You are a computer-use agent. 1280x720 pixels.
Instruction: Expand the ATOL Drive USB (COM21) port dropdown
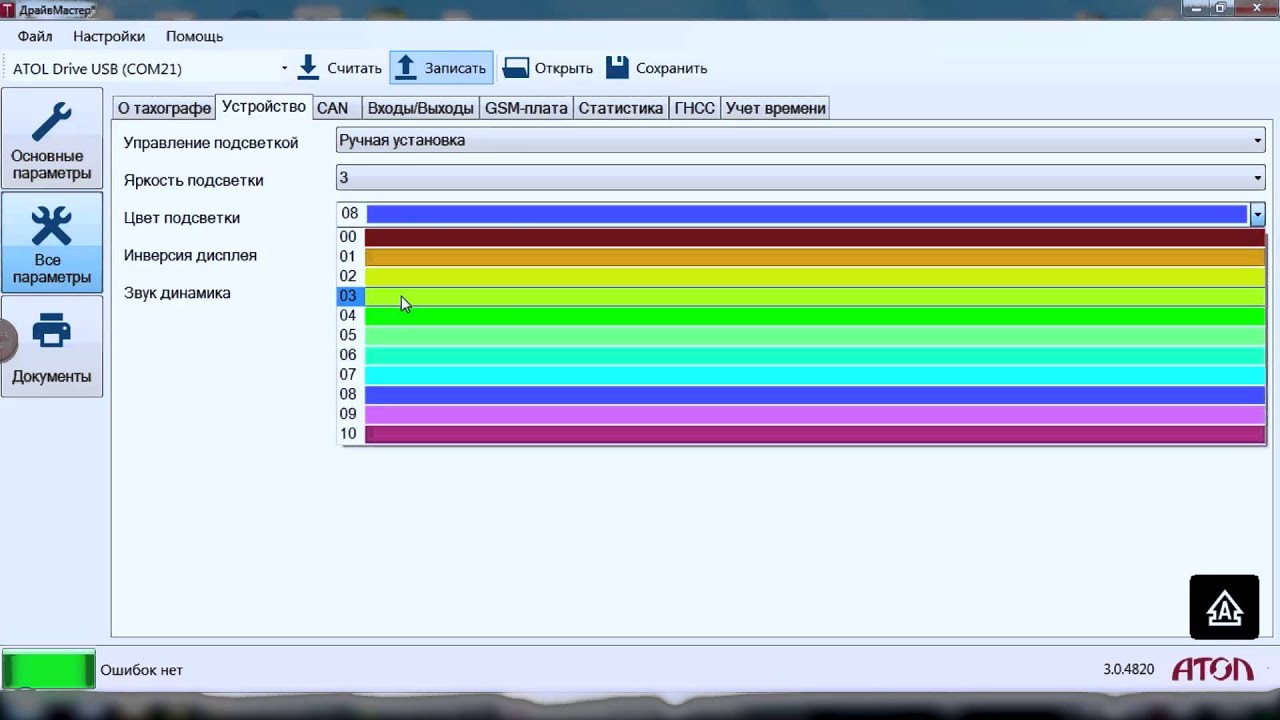tap(284, 69)
